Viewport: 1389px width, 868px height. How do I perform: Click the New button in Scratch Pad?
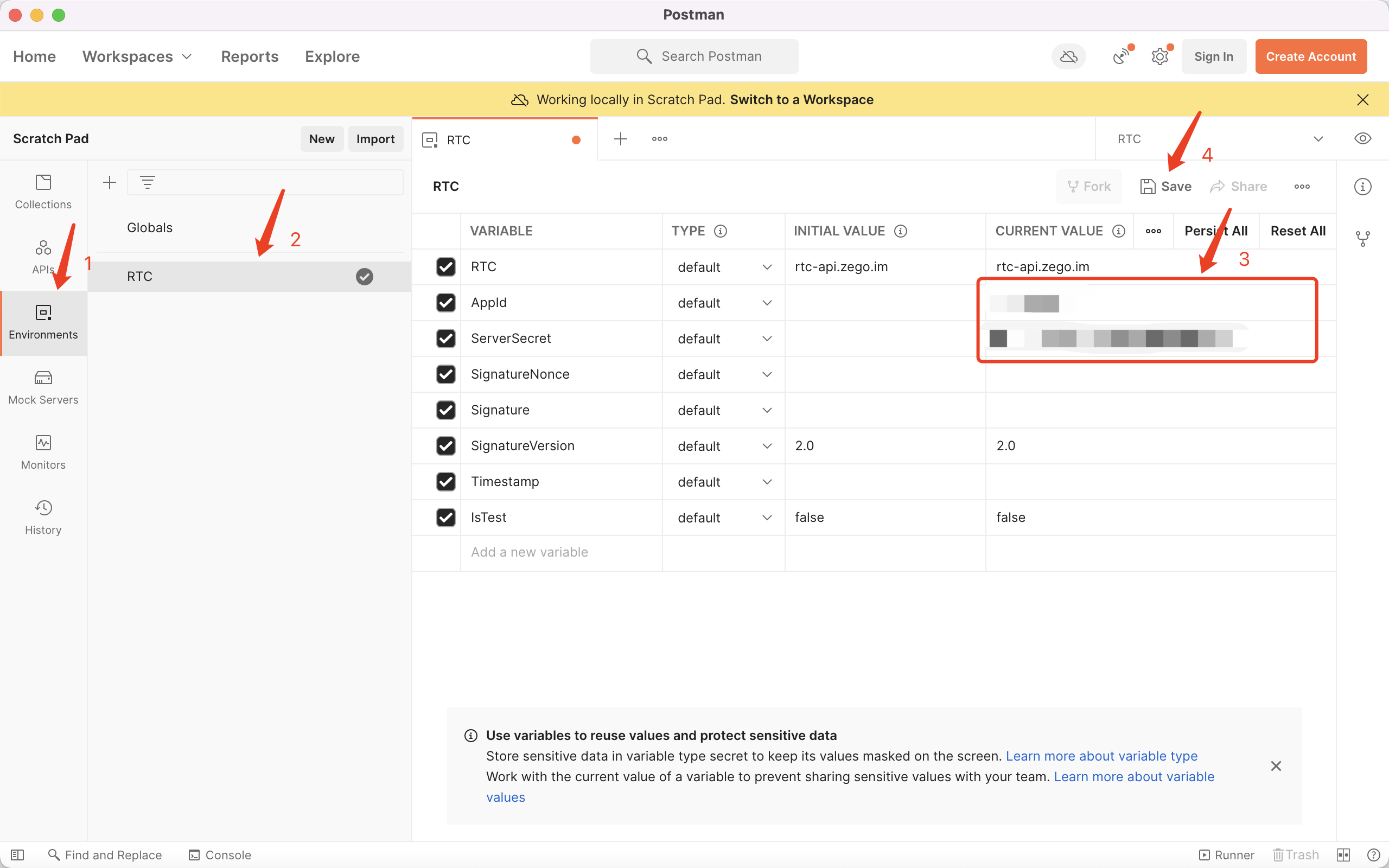click(x=321, y=139)
